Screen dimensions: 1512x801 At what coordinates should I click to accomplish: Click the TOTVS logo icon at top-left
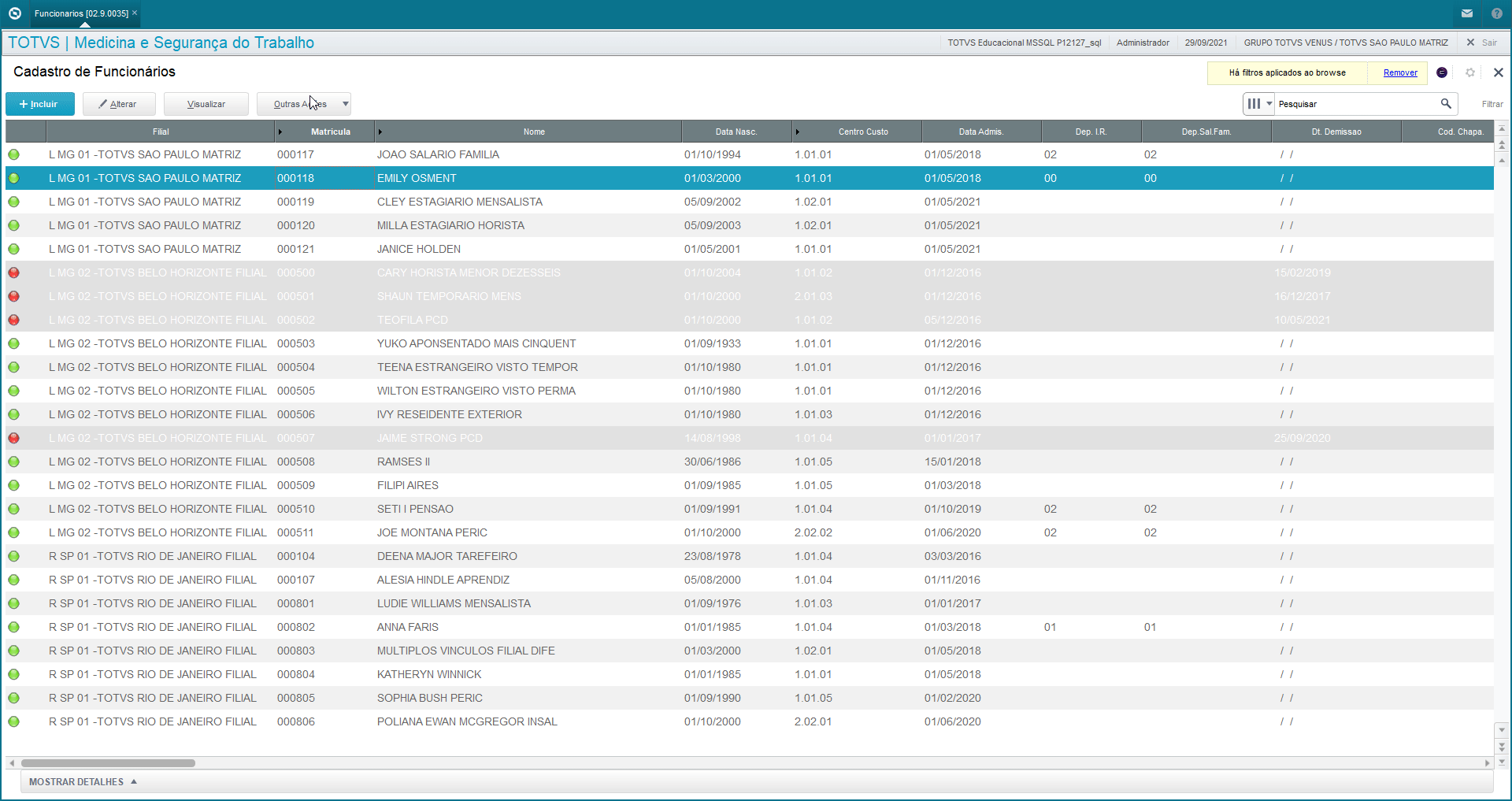pos(14,13)
